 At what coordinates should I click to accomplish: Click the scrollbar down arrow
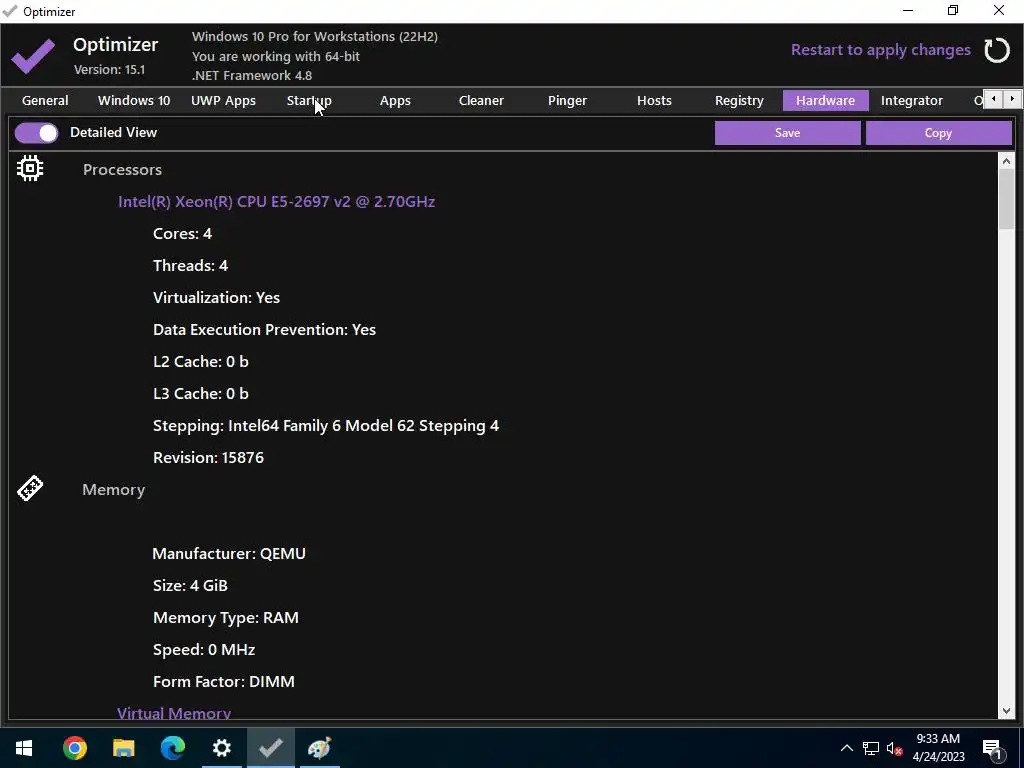[x=1006, y=711]
